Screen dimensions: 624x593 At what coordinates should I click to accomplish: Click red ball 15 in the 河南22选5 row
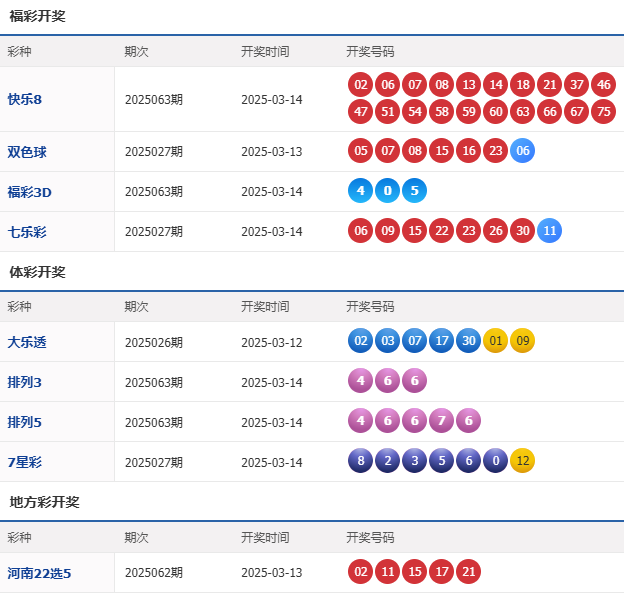[415, 572]
